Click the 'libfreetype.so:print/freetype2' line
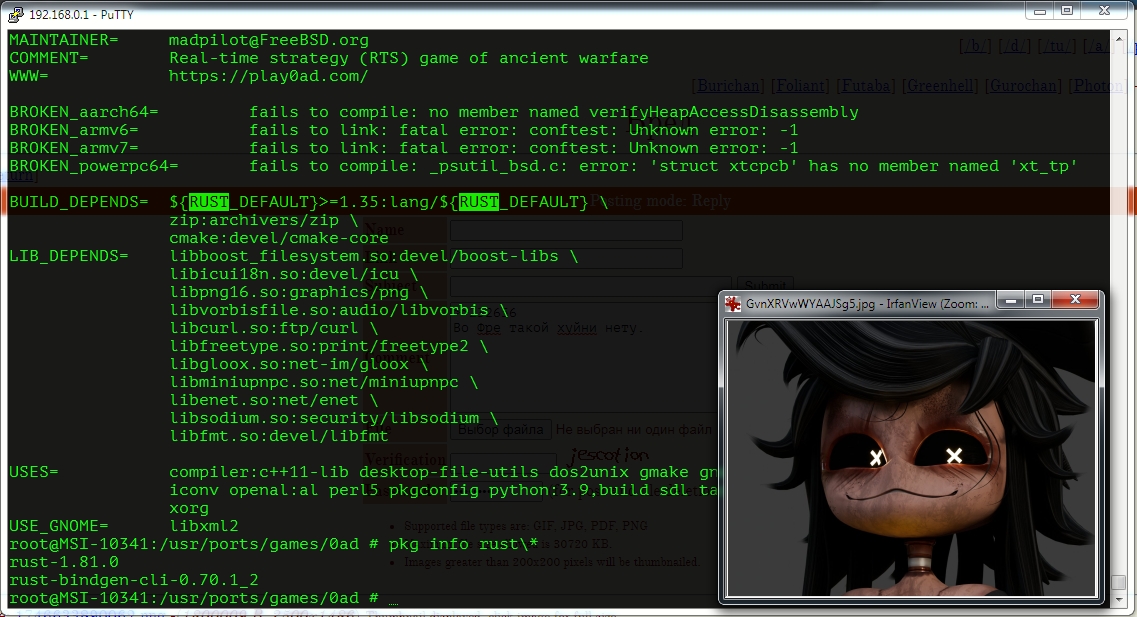 pos(319,347)
